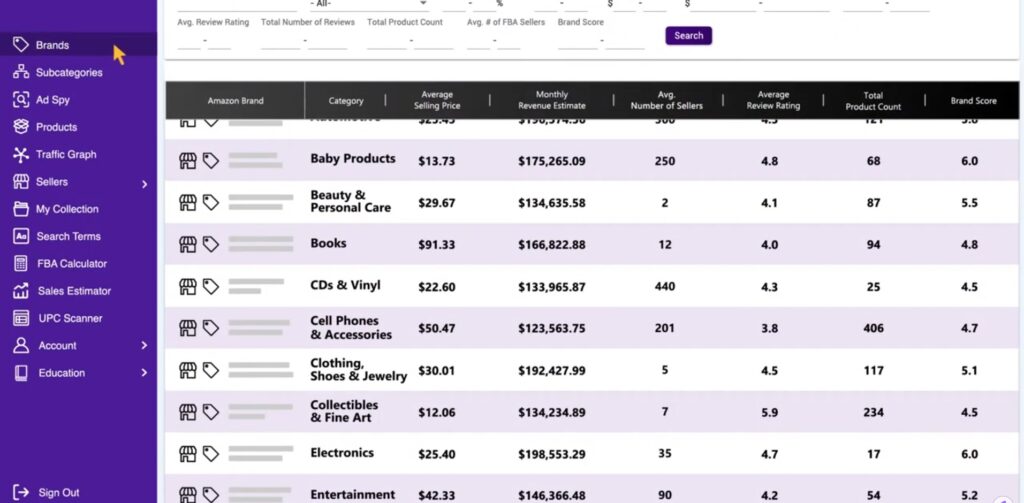Click the Account person icon
The width and height of the screenshot is (1024, 503).
pyautogui.click(x=21, y=345)
